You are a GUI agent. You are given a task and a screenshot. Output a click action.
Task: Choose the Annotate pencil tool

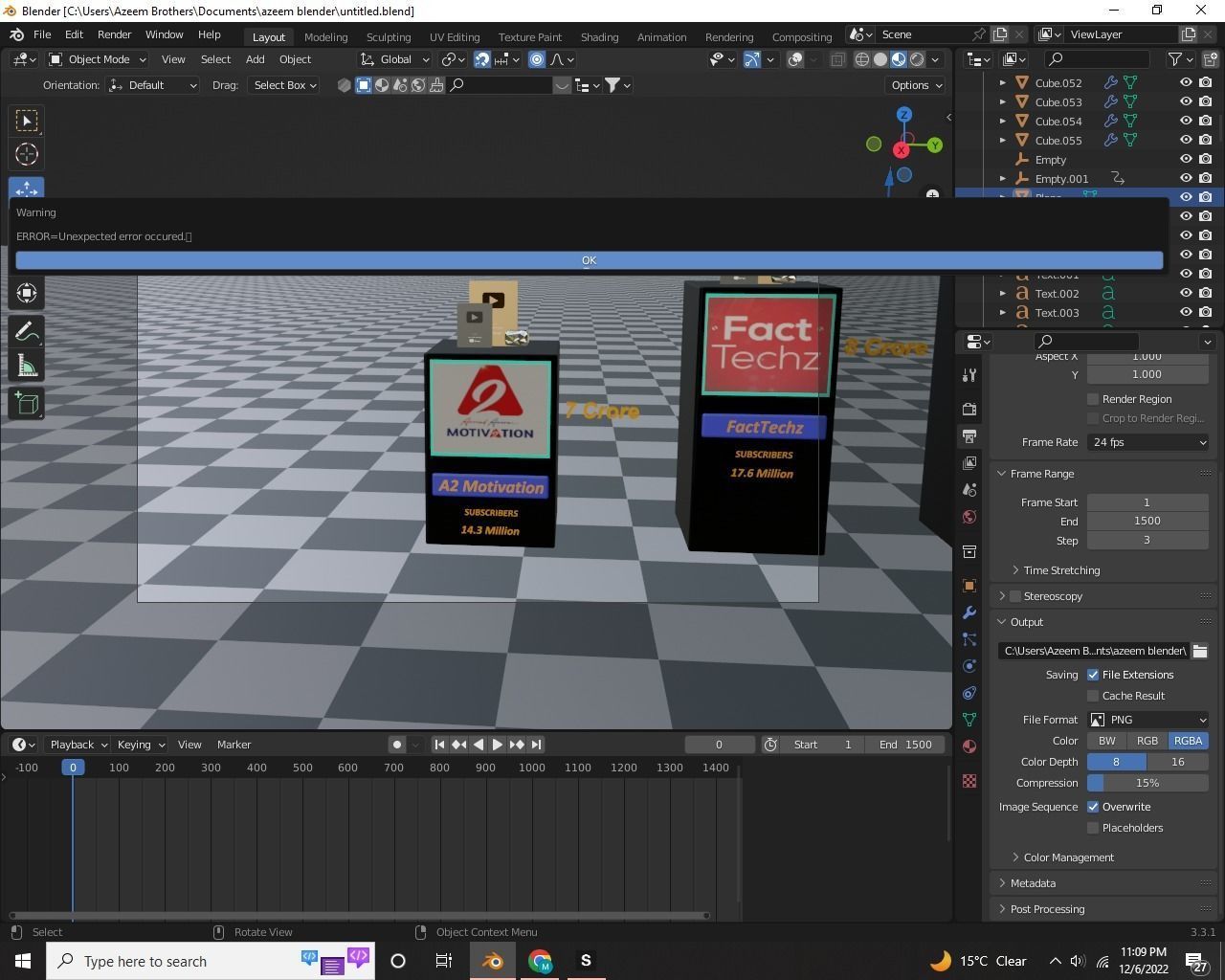27,331
